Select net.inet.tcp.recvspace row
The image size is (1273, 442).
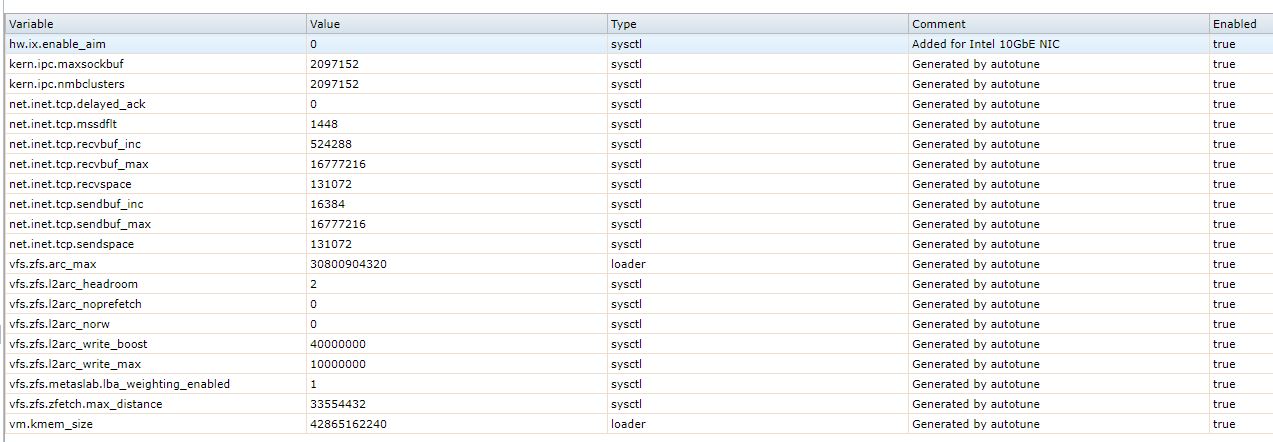point(639,184)
